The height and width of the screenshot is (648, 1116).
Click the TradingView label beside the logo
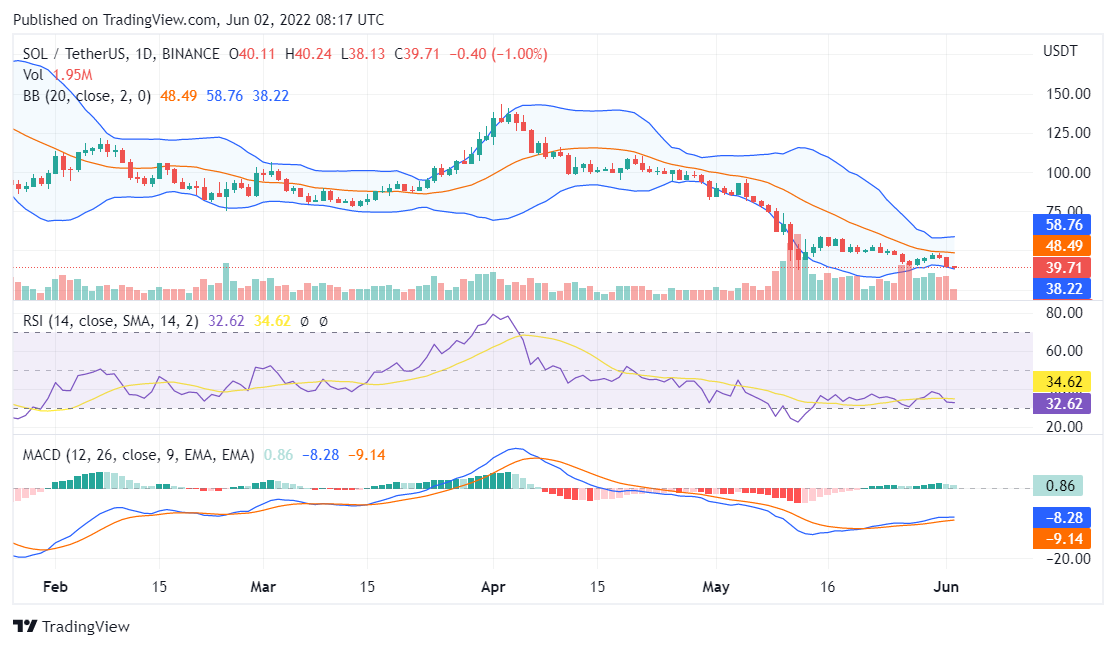[86, 627]
